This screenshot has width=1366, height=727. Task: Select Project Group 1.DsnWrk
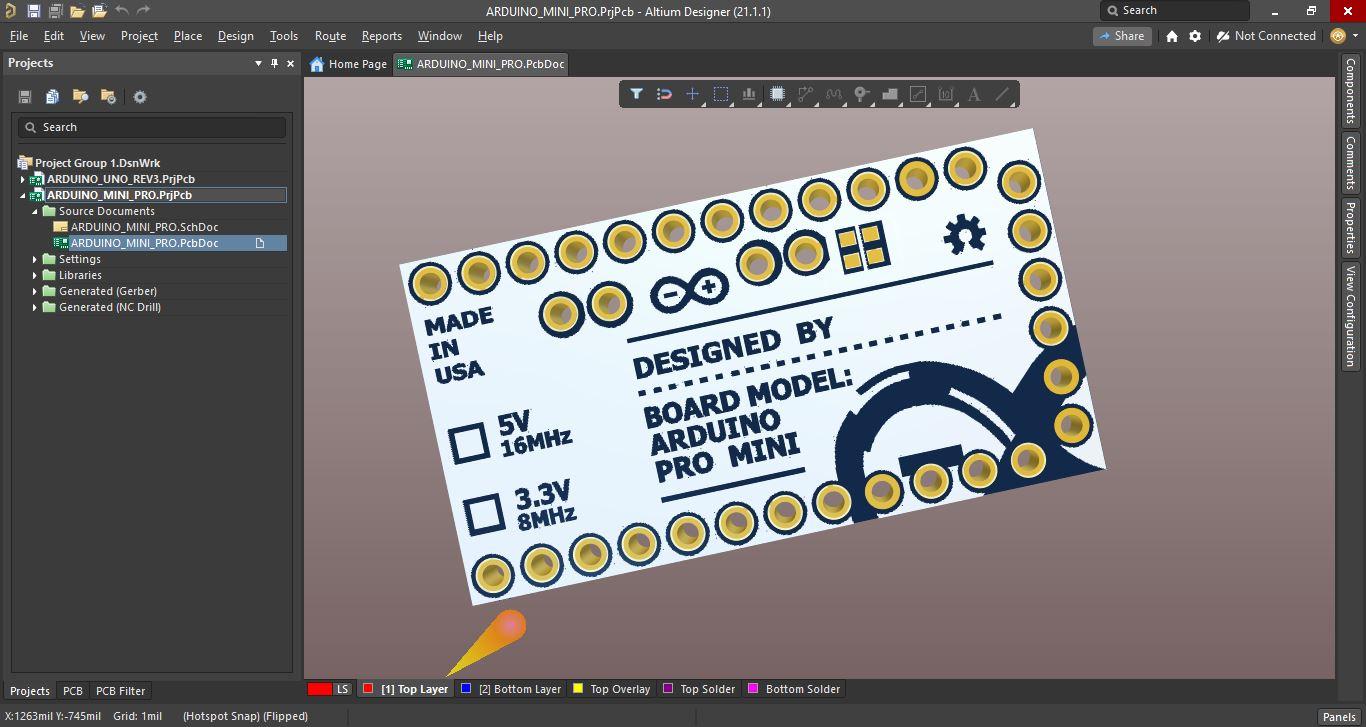point(97,163)
